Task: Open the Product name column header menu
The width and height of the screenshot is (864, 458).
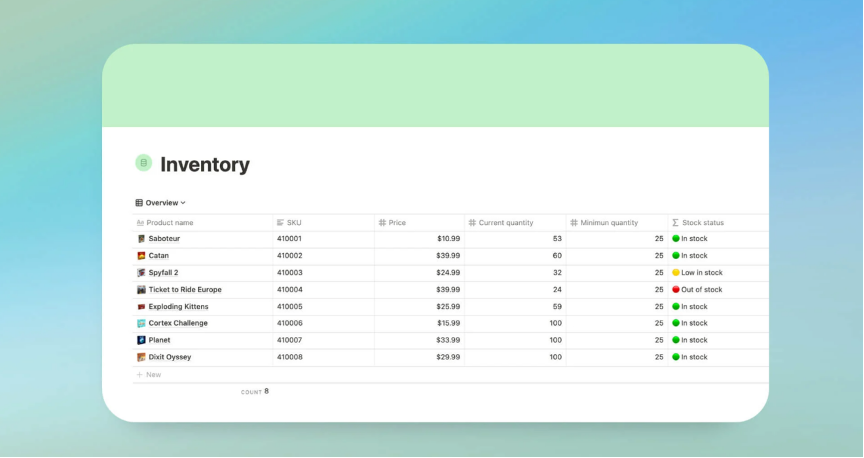Action: pyautogui.click(x=169, y=223)
